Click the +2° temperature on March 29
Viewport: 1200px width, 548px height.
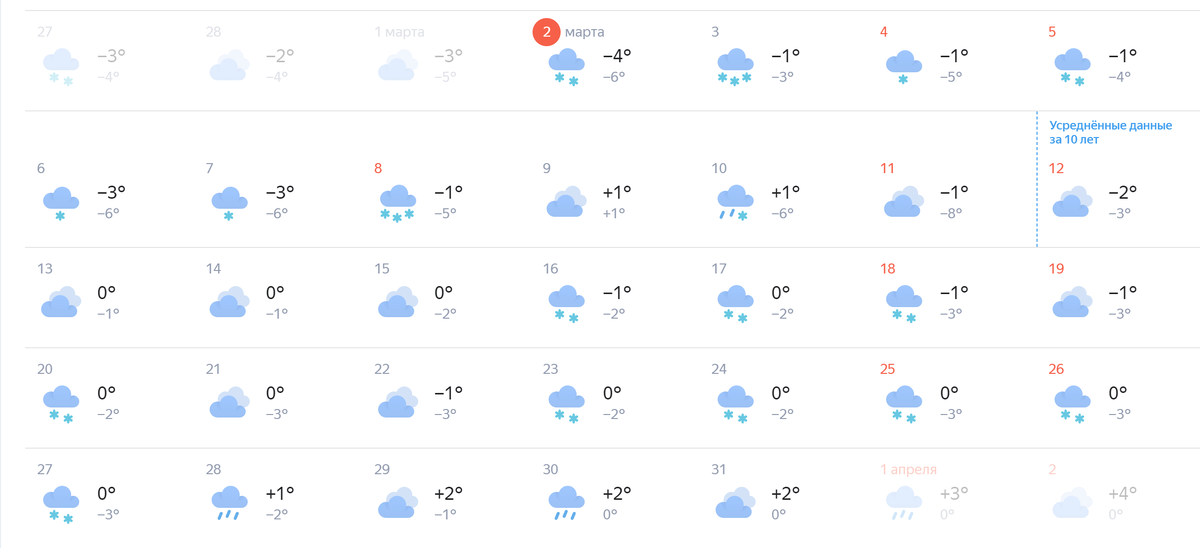(x=450, y=492)
